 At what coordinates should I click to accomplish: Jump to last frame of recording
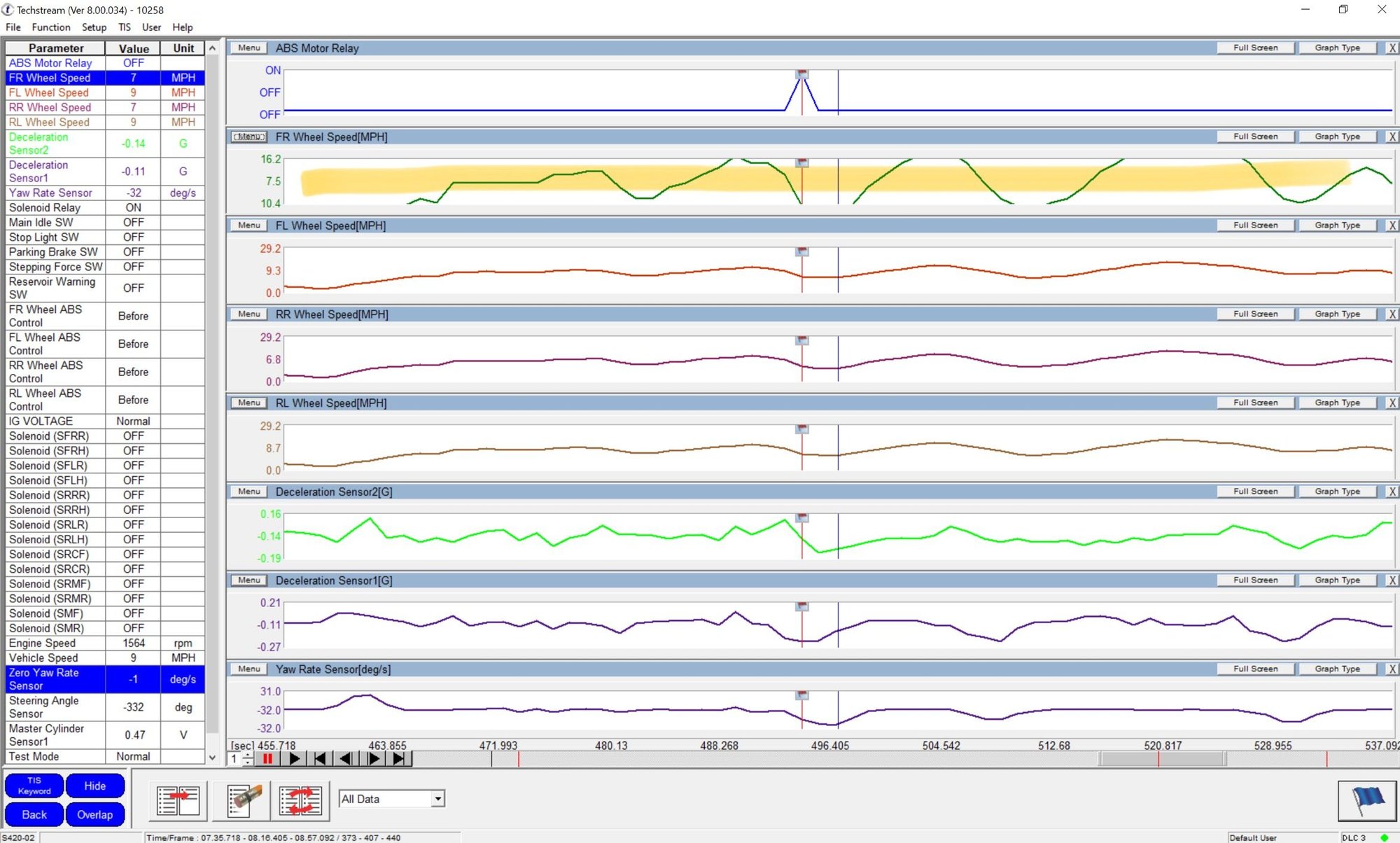(399, 758)
